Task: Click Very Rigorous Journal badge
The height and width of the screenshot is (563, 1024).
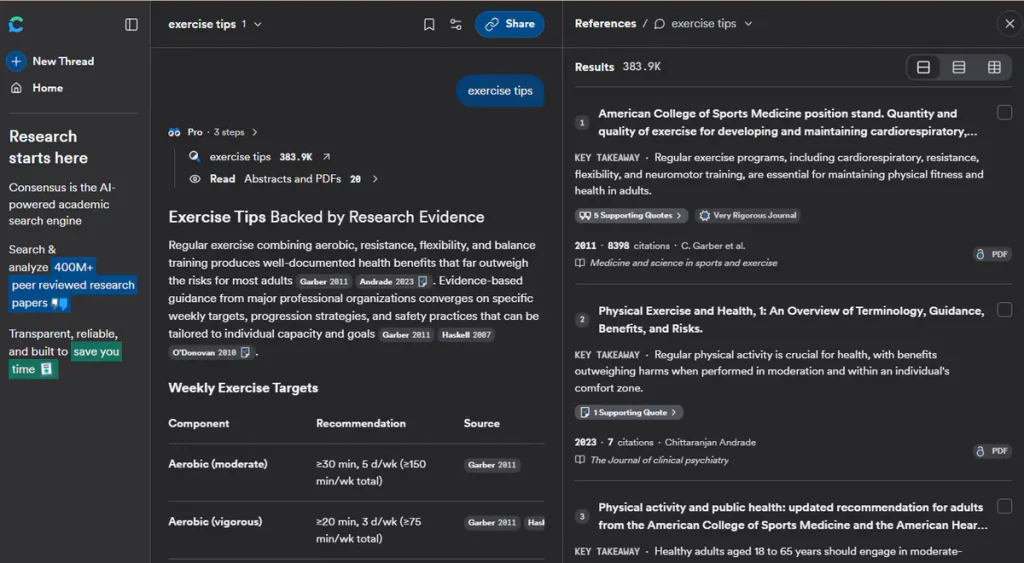Action: pyautogui.click(x=748, y=216)
